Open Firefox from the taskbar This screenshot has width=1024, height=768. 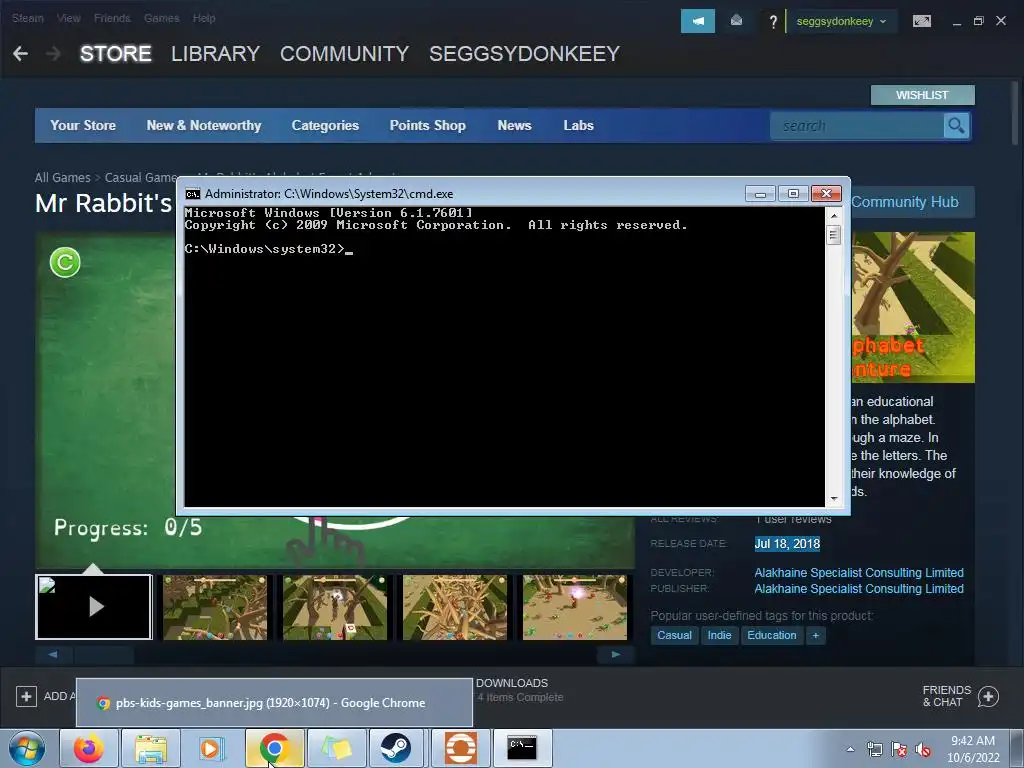[88, 748]
